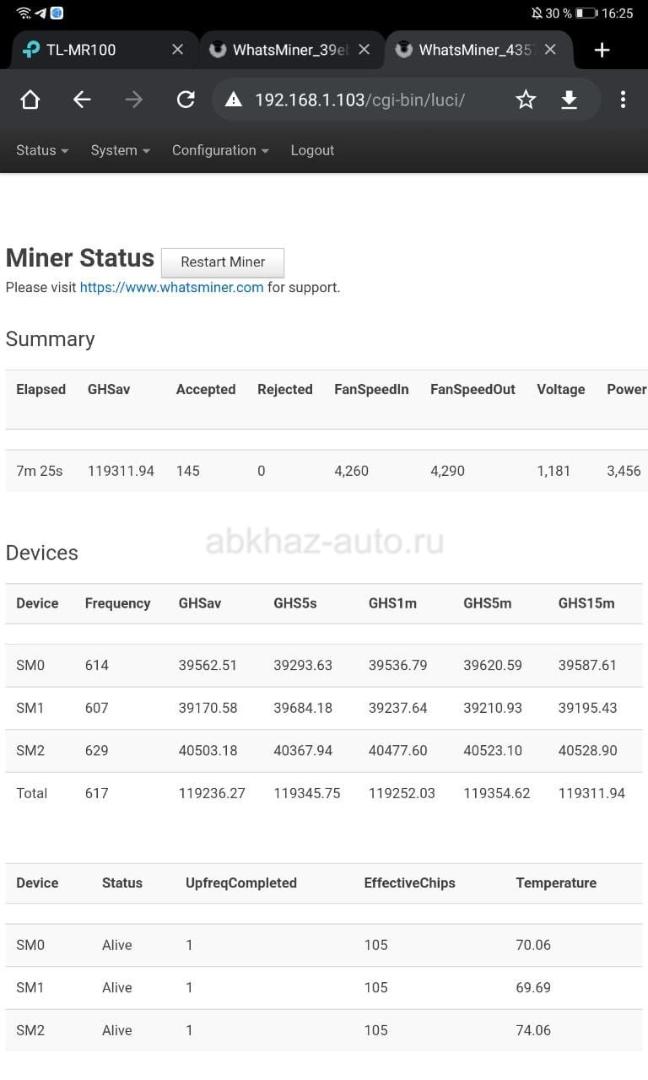Open the whatsminer.com support link

click(171, 287)
